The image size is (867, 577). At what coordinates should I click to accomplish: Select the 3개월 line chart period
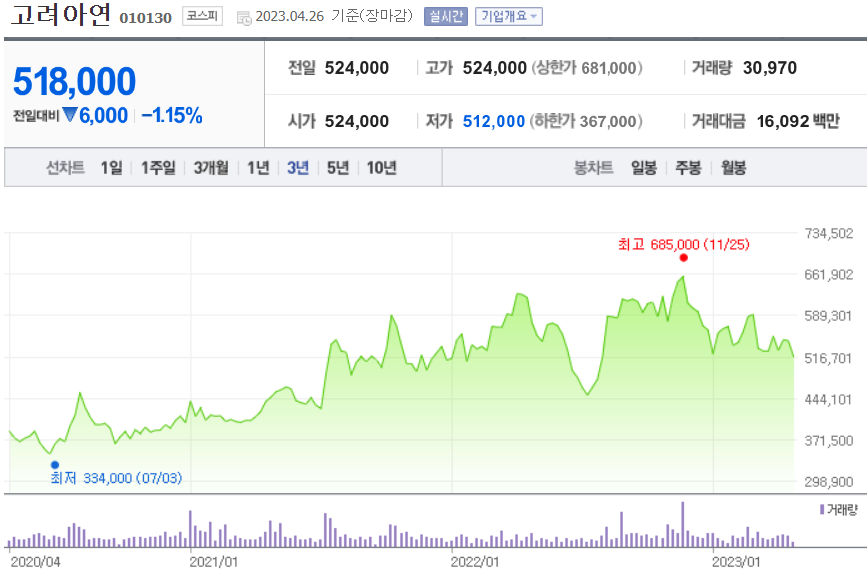point(211,167)
